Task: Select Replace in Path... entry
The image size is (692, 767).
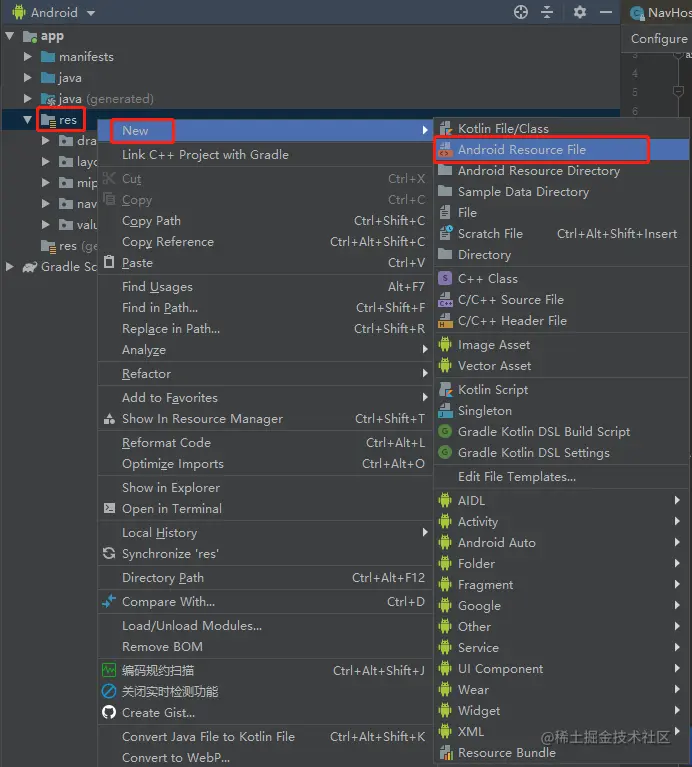Action: (265, 329)
